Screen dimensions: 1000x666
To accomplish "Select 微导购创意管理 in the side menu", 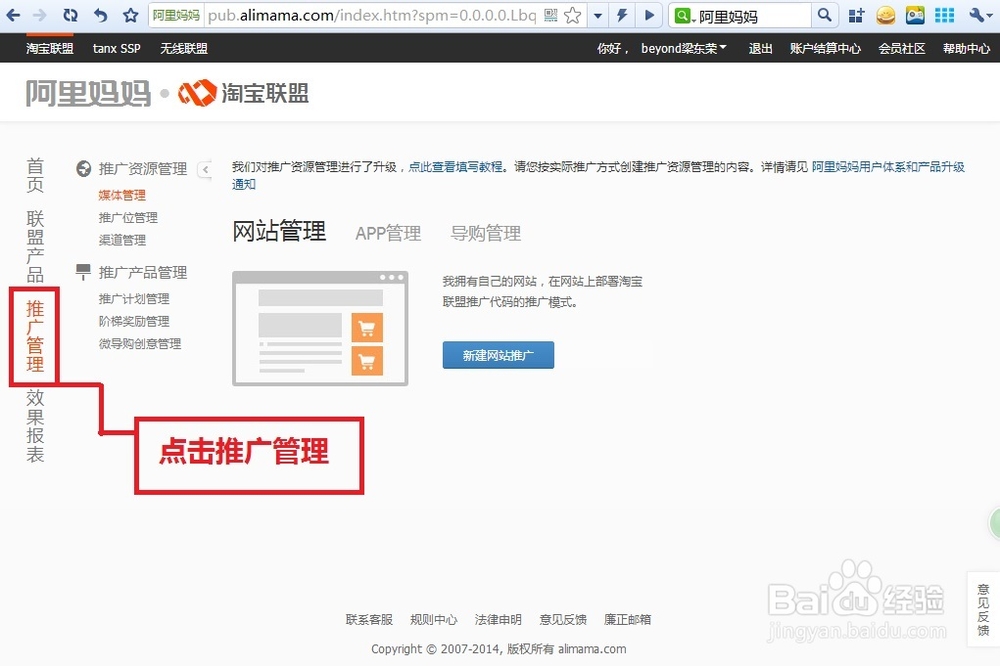I will click(140, 343).
